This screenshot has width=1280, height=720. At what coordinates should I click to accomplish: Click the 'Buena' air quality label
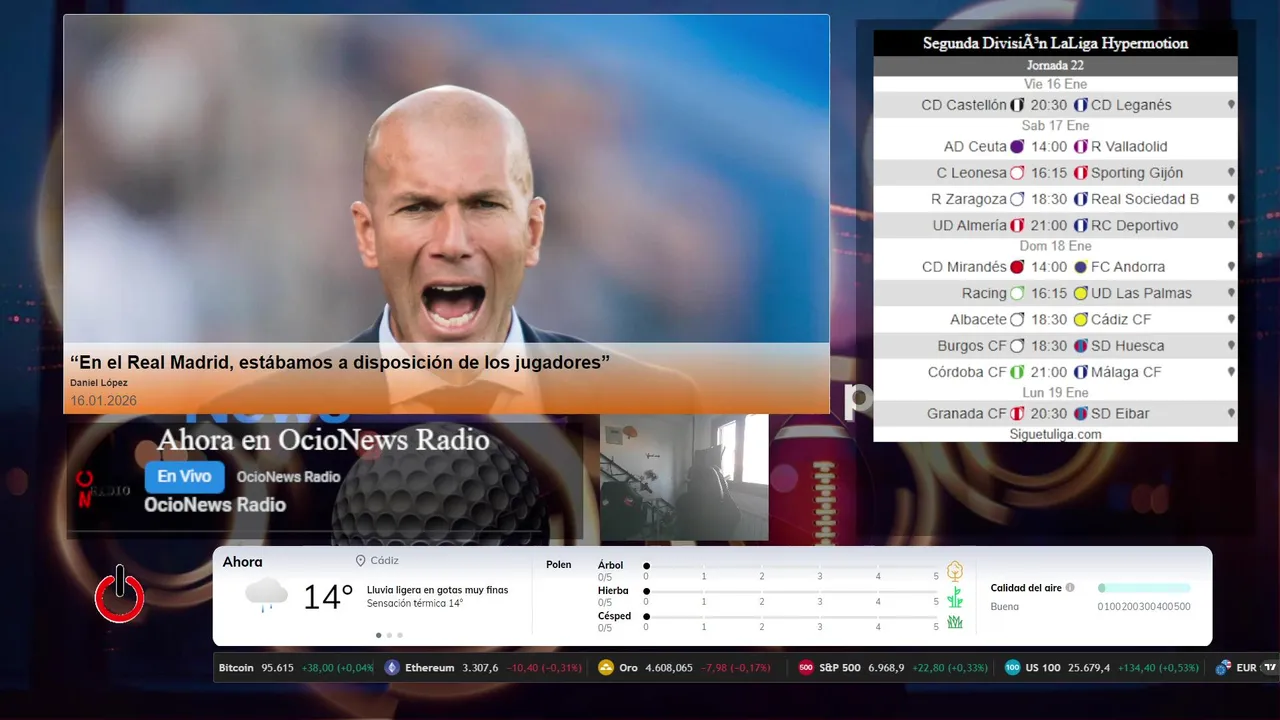coord(1004,607)
